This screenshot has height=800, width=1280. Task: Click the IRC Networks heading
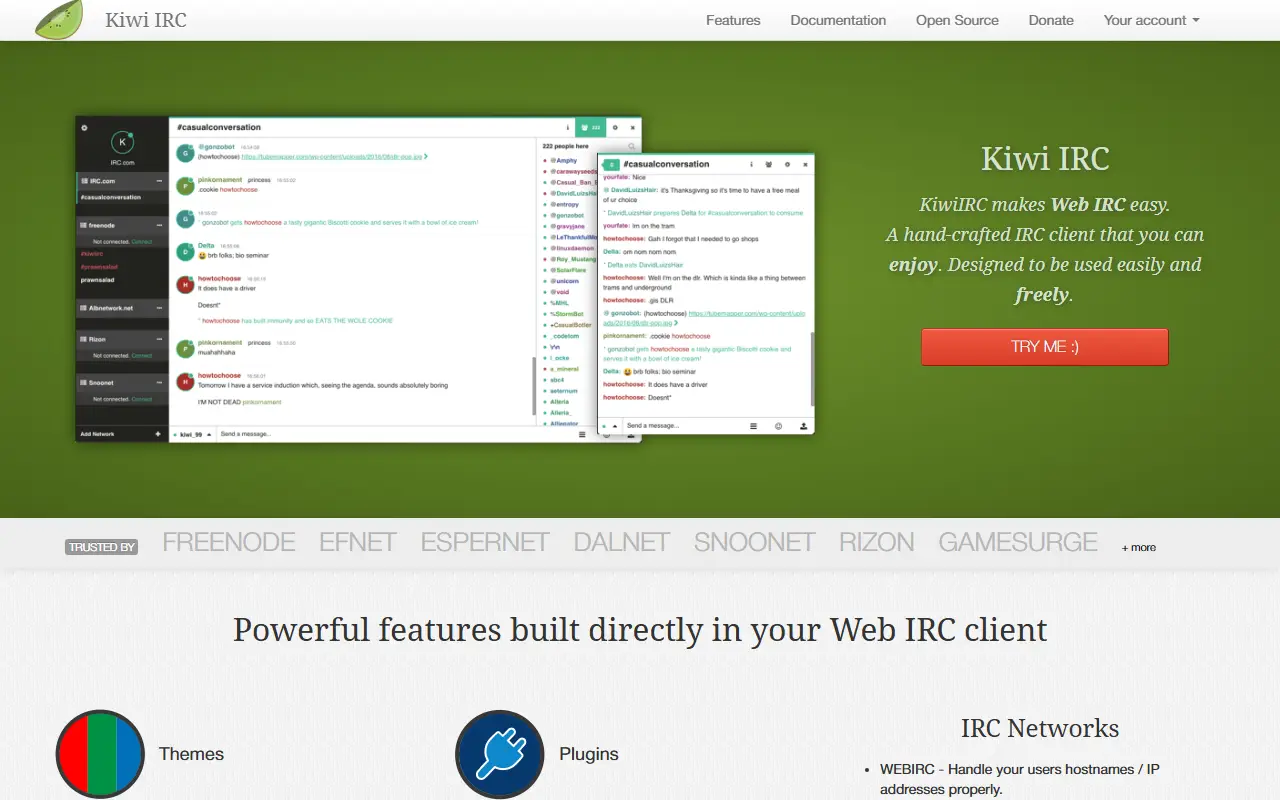coord(1040,728)
